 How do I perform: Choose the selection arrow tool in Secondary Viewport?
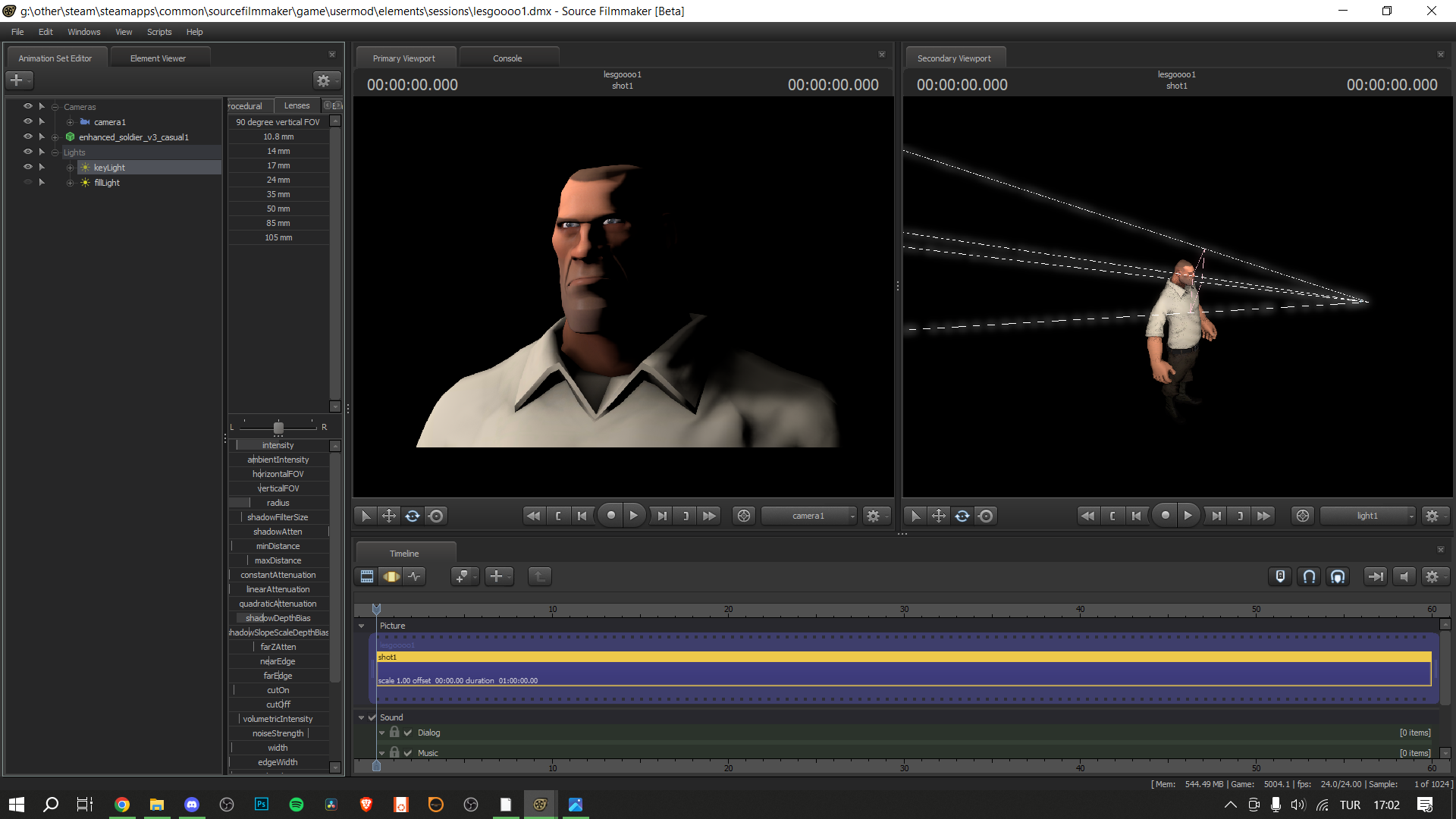coord(916,516)
